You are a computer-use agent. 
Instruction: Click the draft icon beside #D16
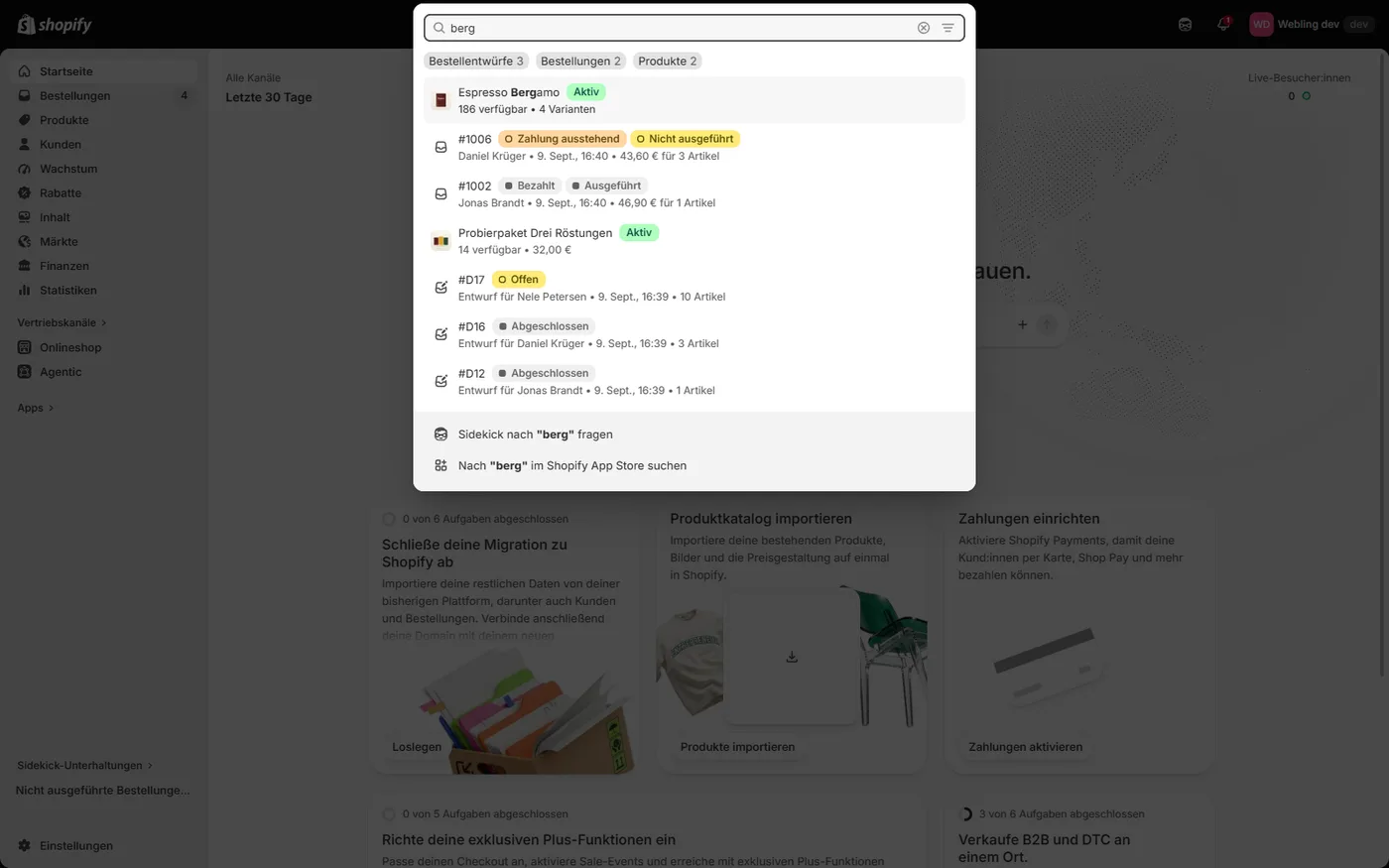442,334
